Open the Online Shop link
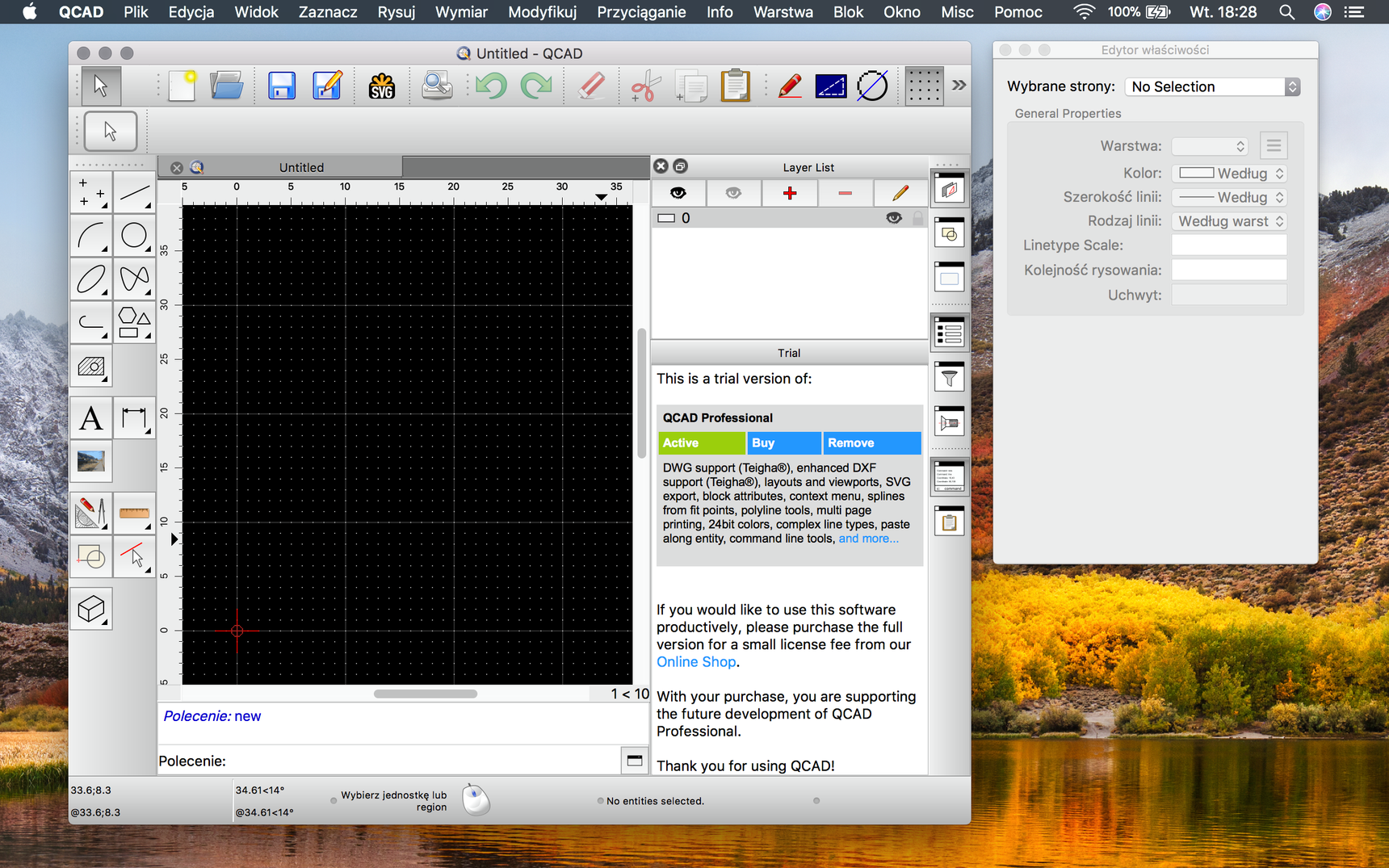Viewport: 1389px width, 868px height. tap(696, 662)
